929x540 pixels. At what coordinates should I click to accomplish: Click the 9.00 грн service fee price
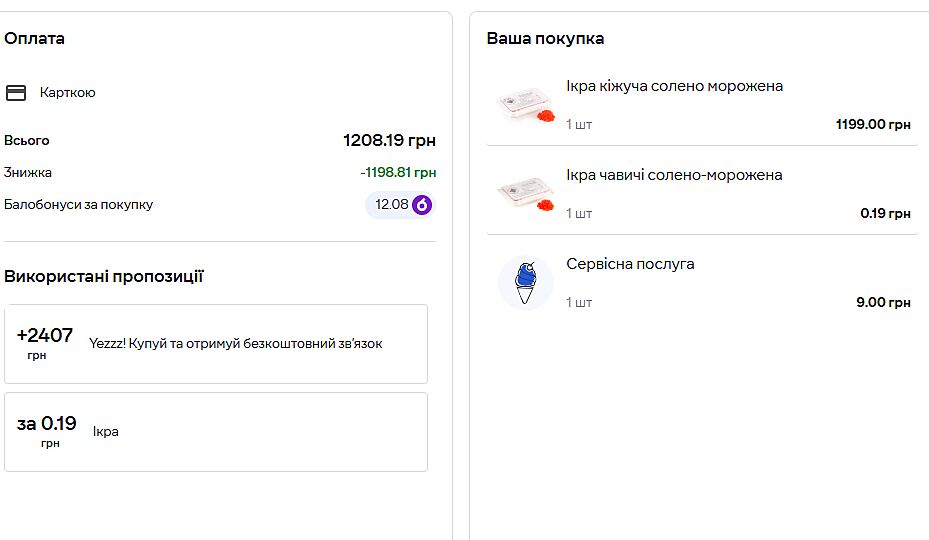[883, 302]
